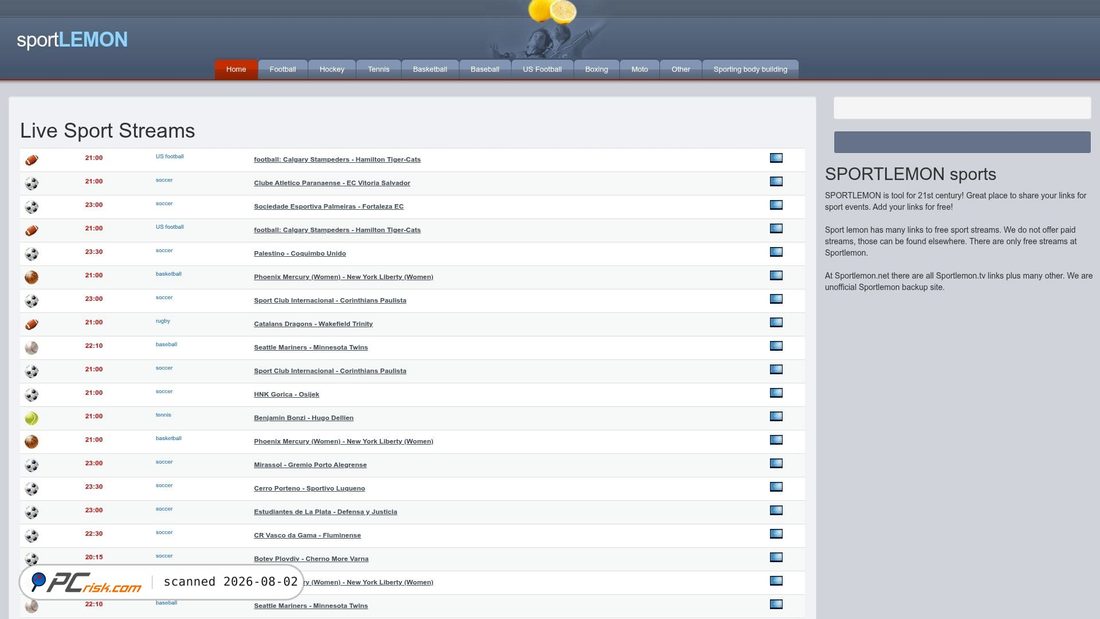Open the TV icon for Botev Plovdiv - Cherno More
This screenshot has height=619, width=1100.
point(776,557)
